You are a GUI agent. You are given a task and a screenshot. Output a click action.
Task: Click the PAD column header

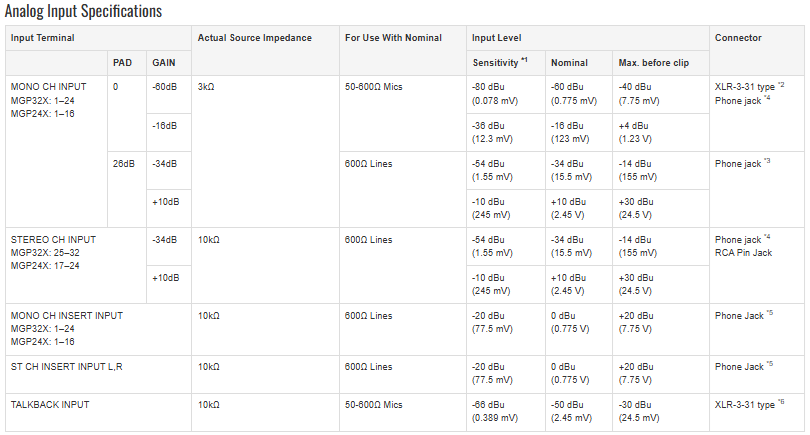[122, 63]
